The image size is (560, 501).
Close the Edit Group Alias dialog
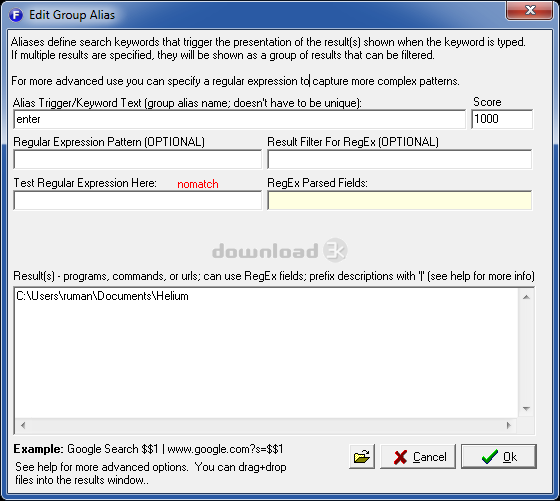(x=529, y=10)
